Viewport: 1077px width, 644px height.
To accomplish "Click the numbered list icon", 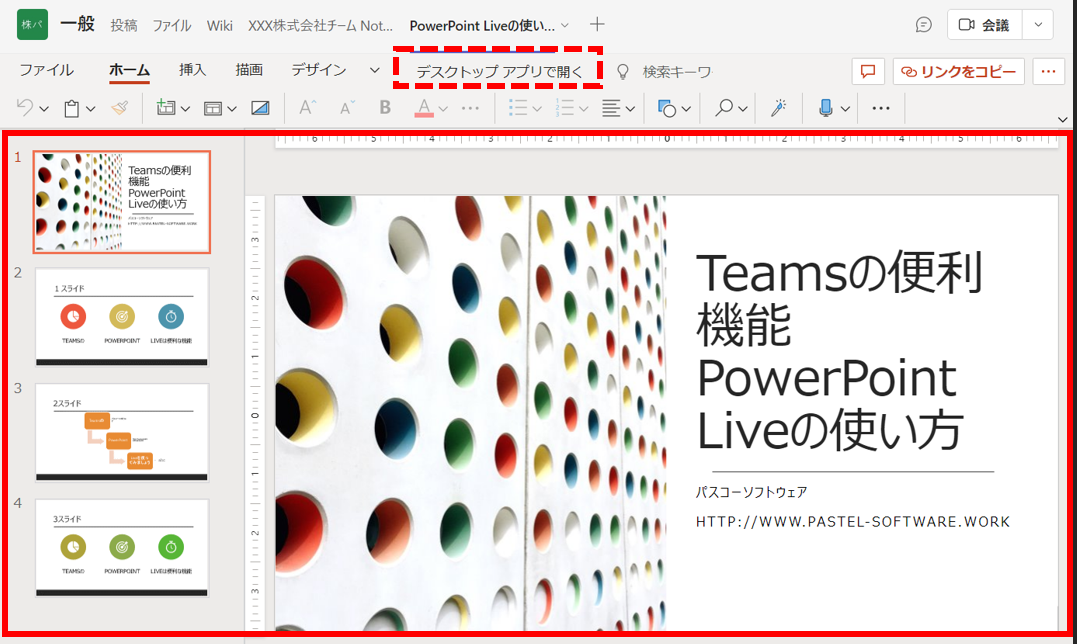I will click(x=565, y=108).
